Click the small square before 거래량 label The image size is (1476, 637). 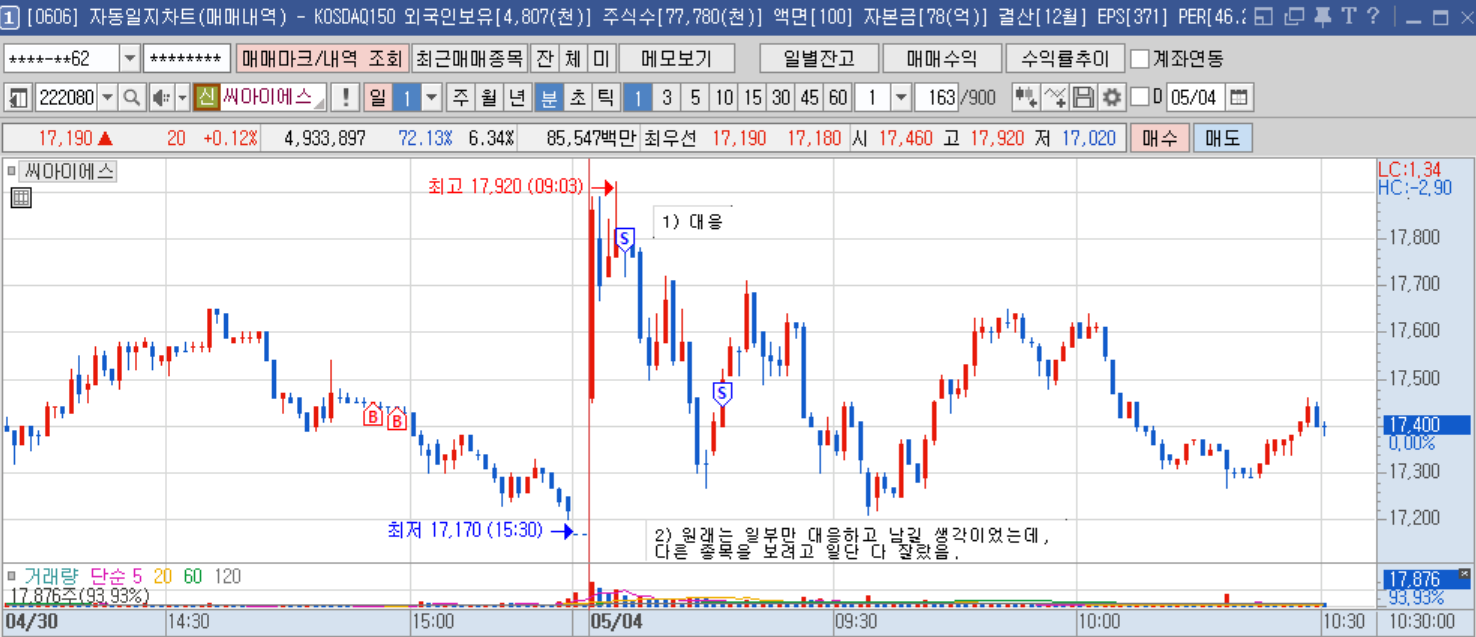[x=12, y=576]
